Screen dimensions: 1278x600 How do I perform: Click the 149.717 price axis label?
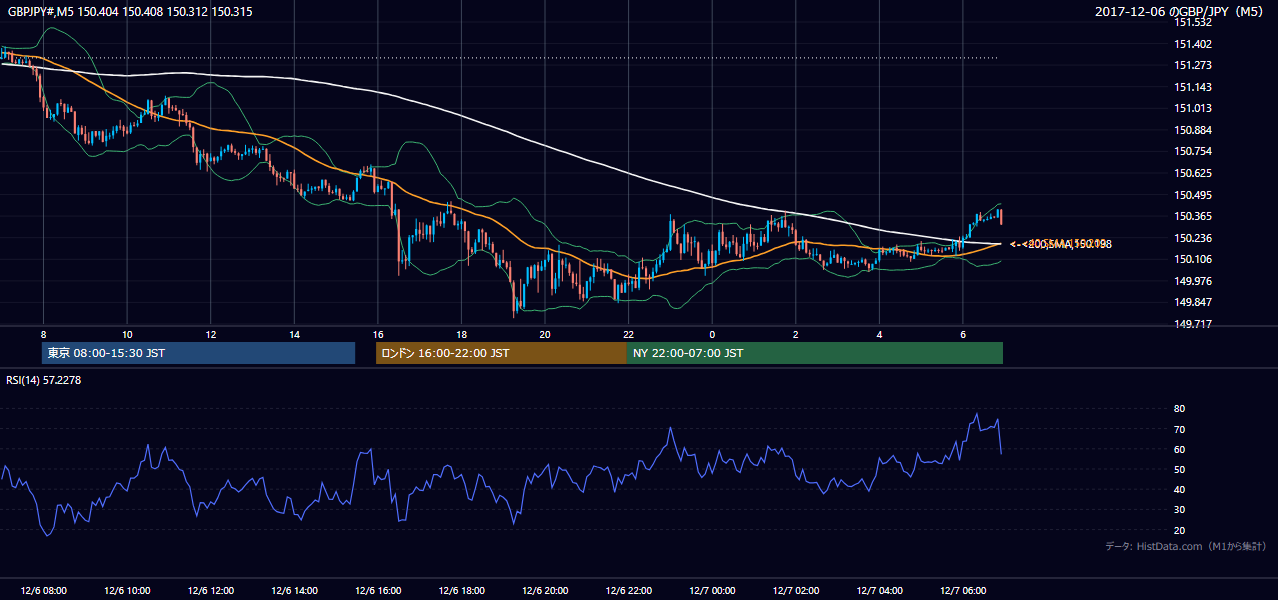(1192, 325)
